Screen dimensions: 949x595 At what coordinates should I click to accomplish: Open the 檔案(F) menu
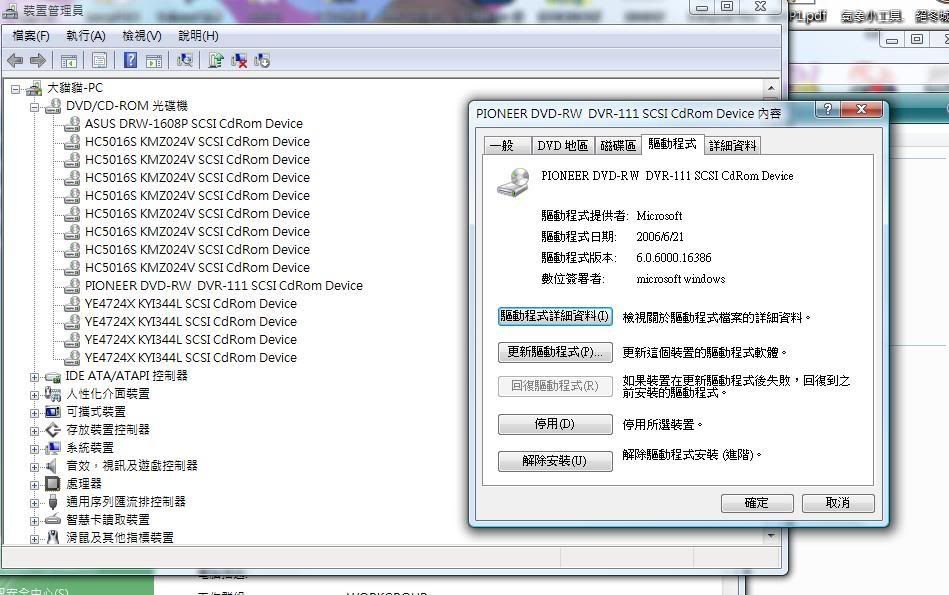click(x=30, y=36)
